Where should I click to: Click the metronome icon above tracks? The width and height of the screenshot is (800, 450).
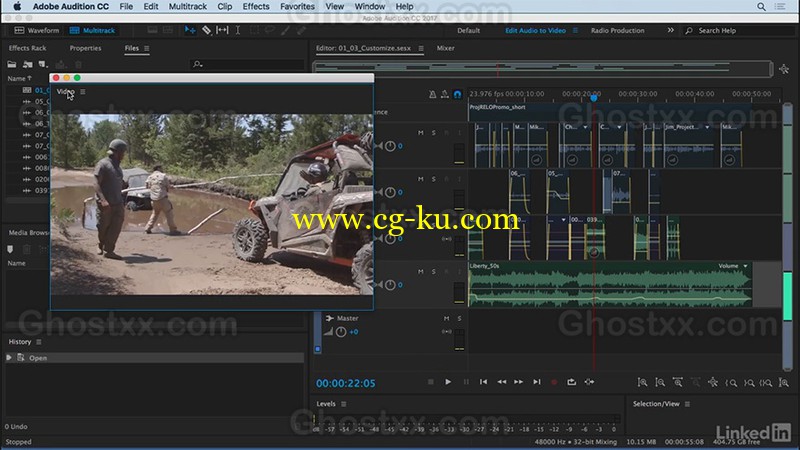(432, 94)
